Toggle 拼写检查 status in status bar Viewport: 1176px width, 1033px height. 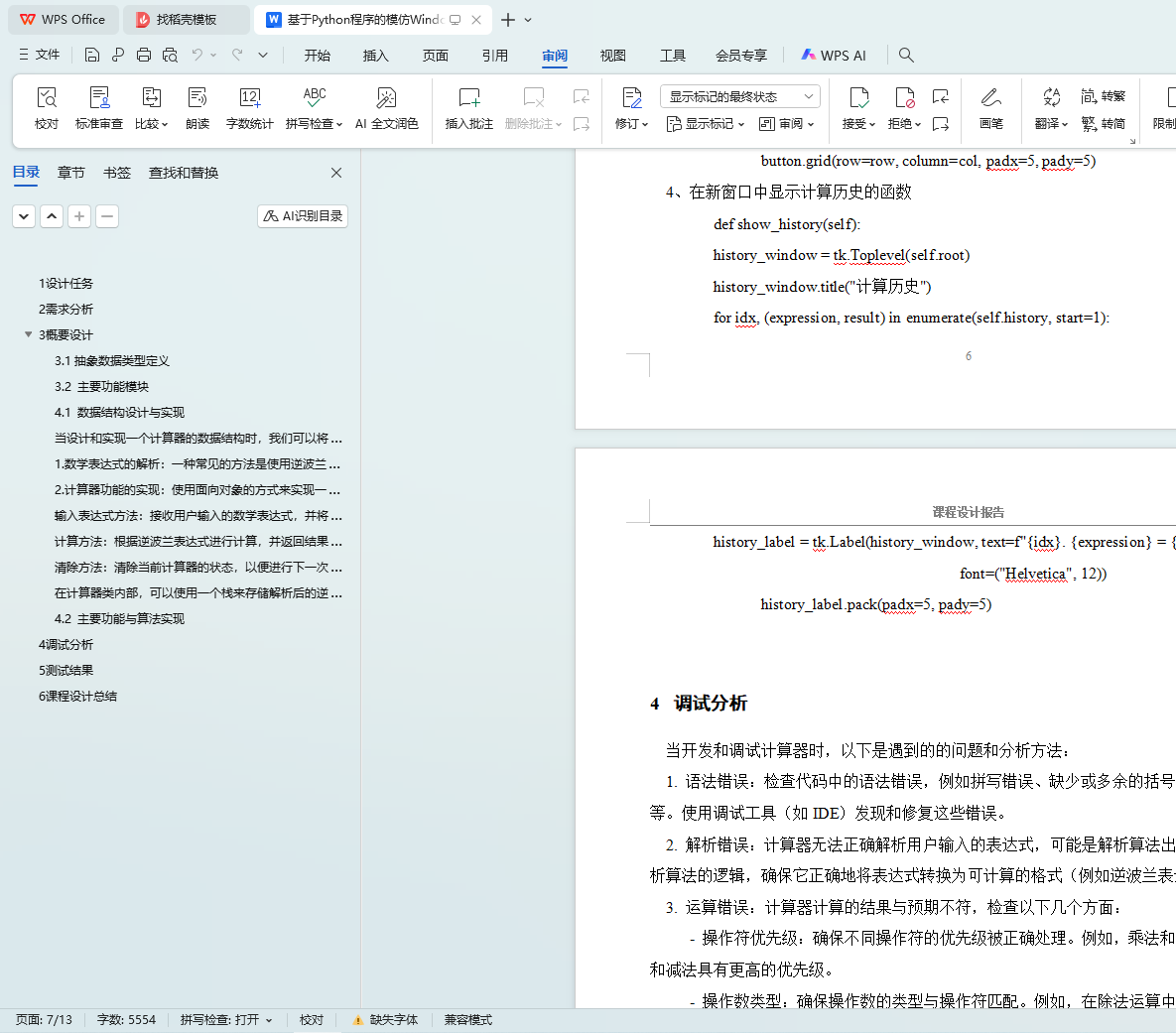[225, 1020]
